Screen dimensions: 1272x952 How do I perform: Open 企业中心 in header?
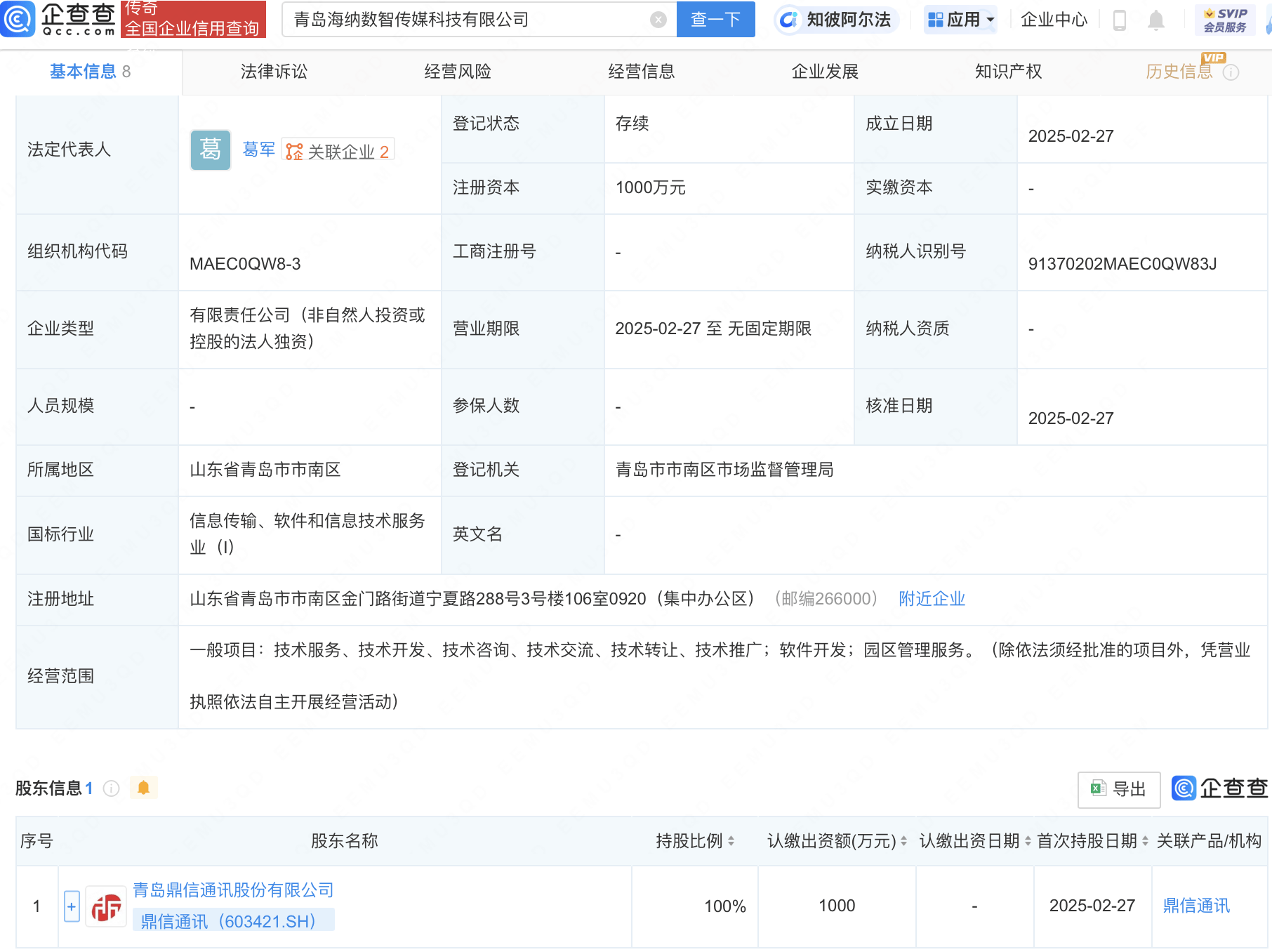tap(1054, 20)
